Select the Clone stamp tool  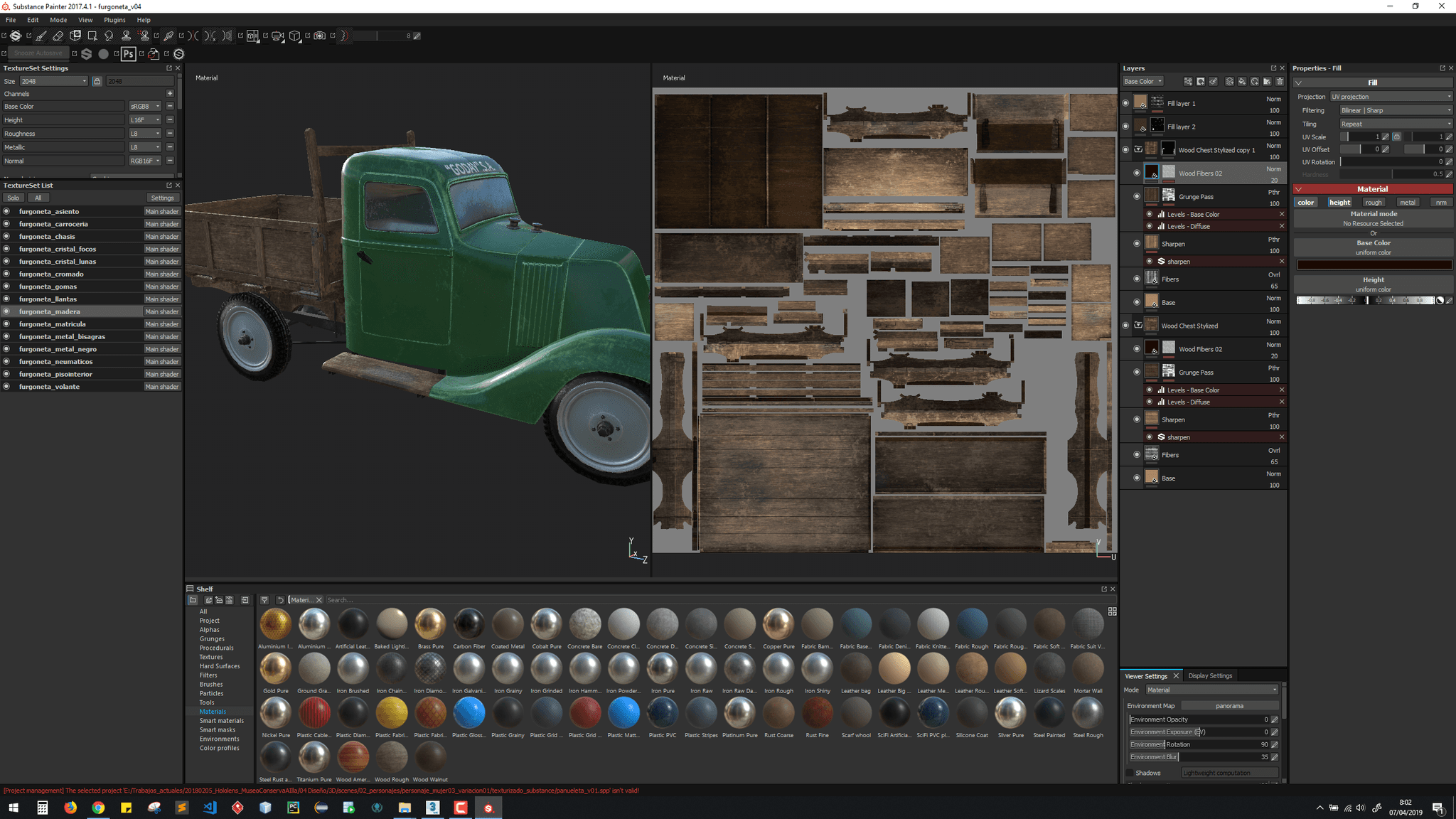(127, 36)
